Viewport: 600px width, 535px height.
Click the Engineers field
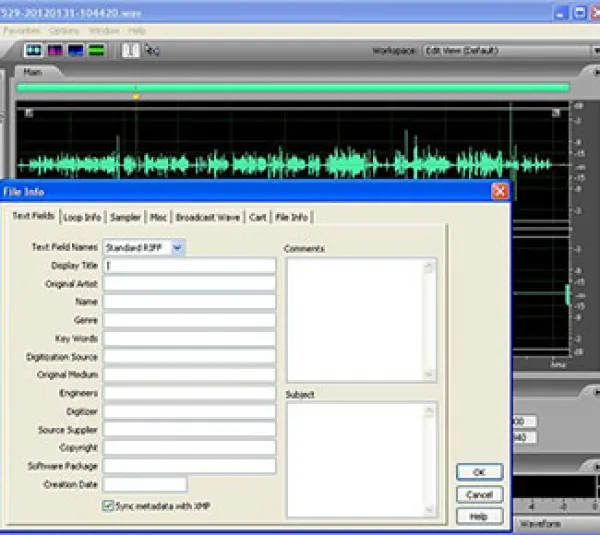(189, 393)
